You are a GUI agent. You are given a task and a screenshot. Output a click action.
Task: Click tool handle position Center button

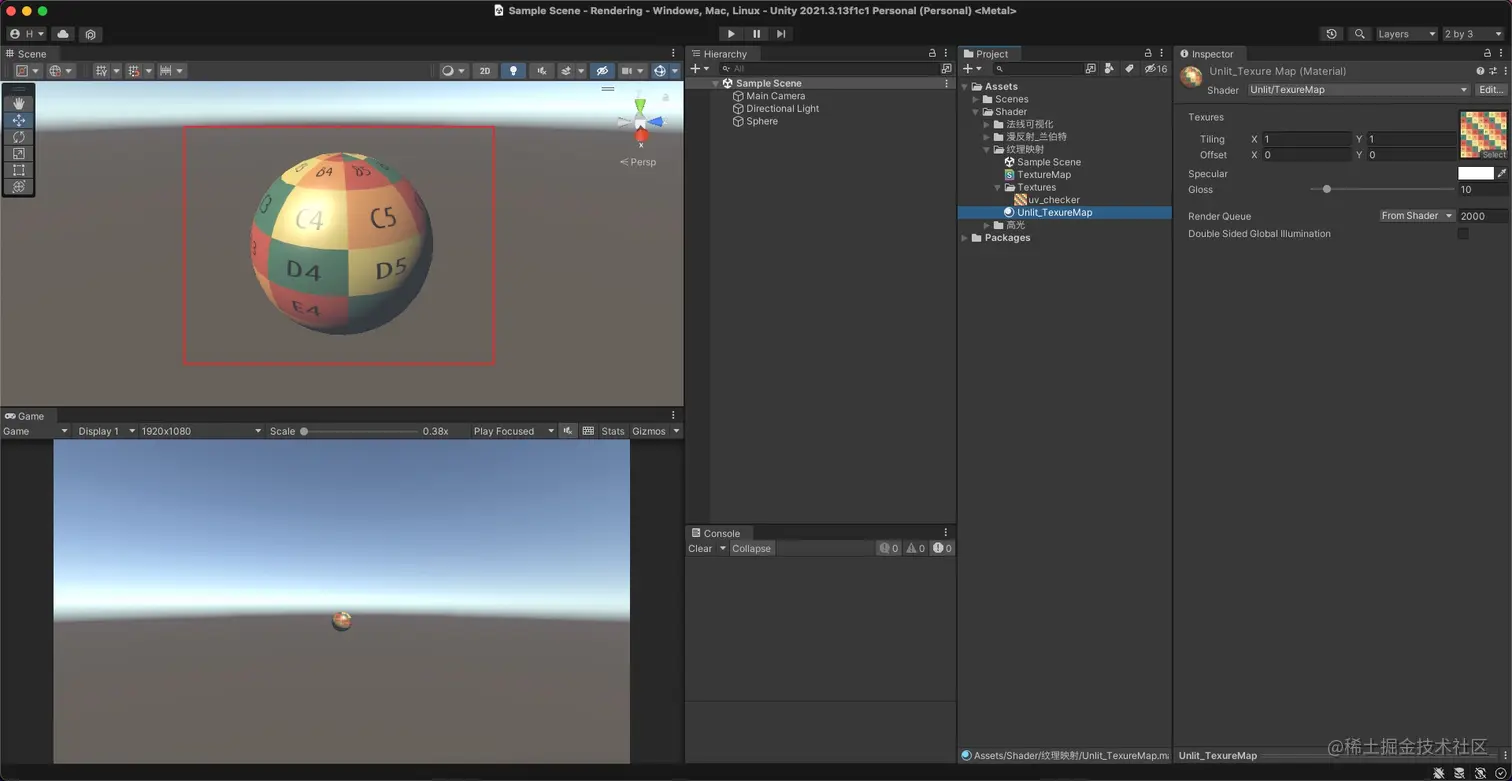[28, 71]
